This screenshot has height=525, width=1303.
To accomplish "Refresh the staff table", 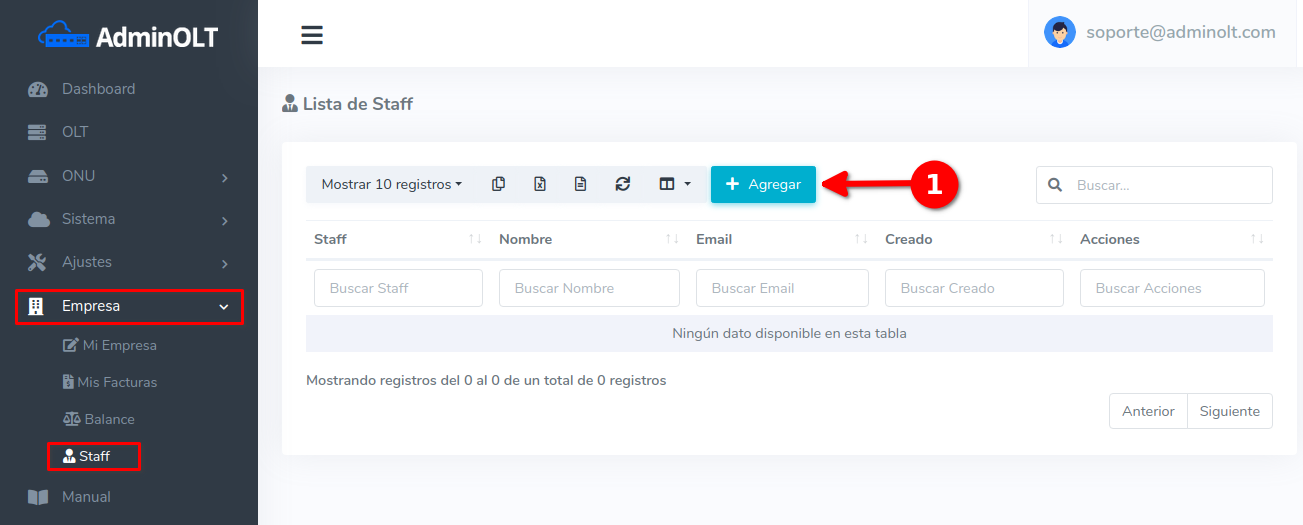I will pos(622,184).
